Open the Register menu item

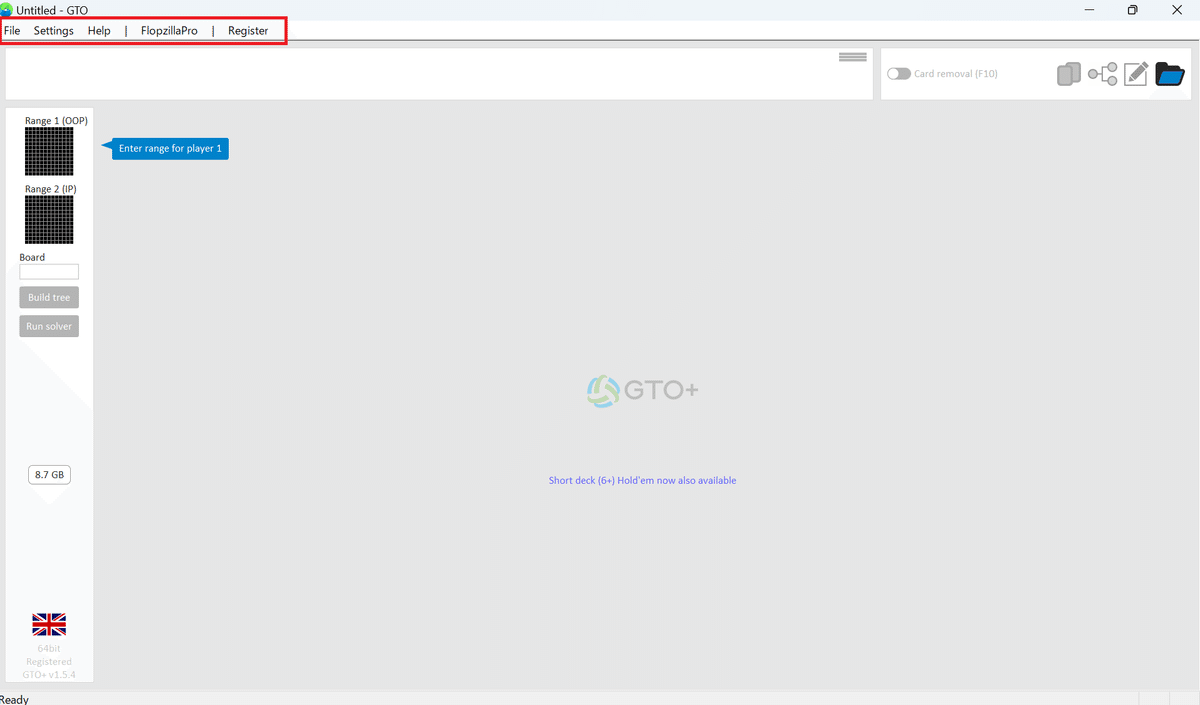pos(248,31)
